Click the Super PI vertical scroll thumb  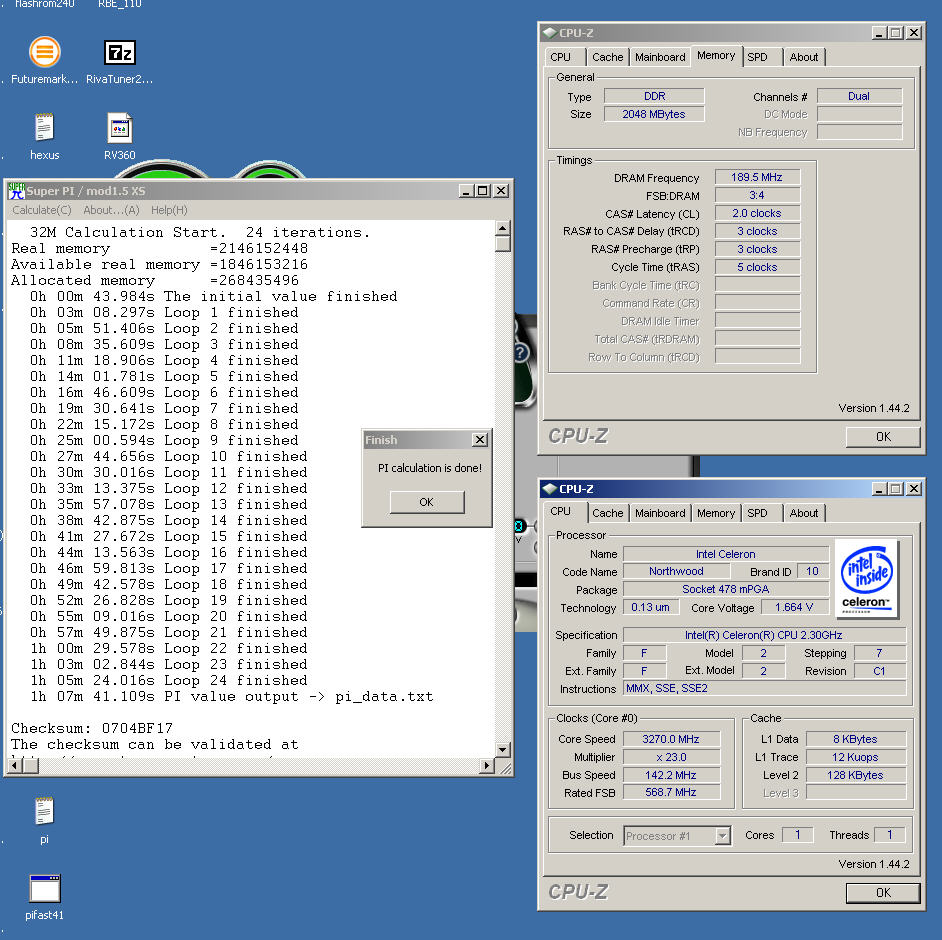(503, 243)
